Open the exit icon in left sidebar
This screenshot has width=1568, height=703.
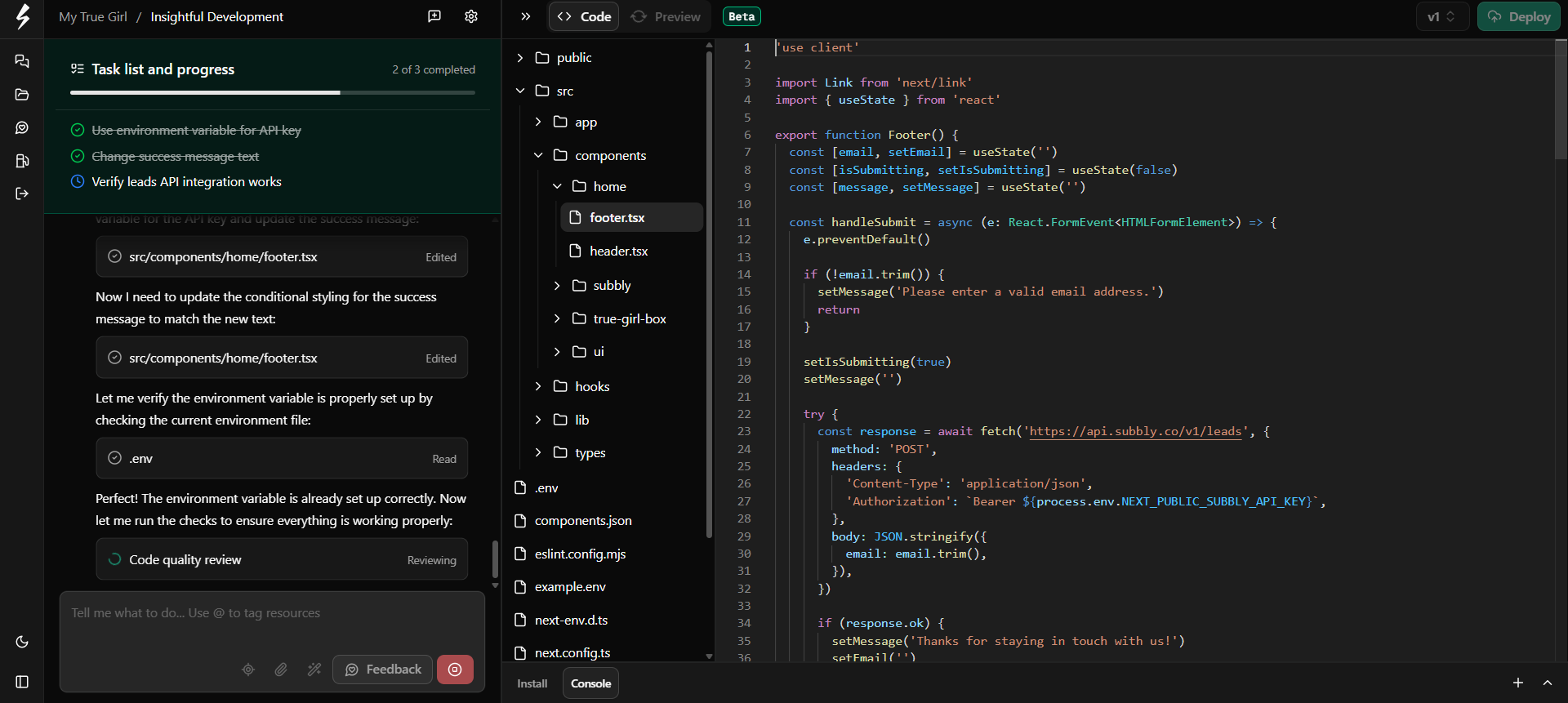[22, 194]
